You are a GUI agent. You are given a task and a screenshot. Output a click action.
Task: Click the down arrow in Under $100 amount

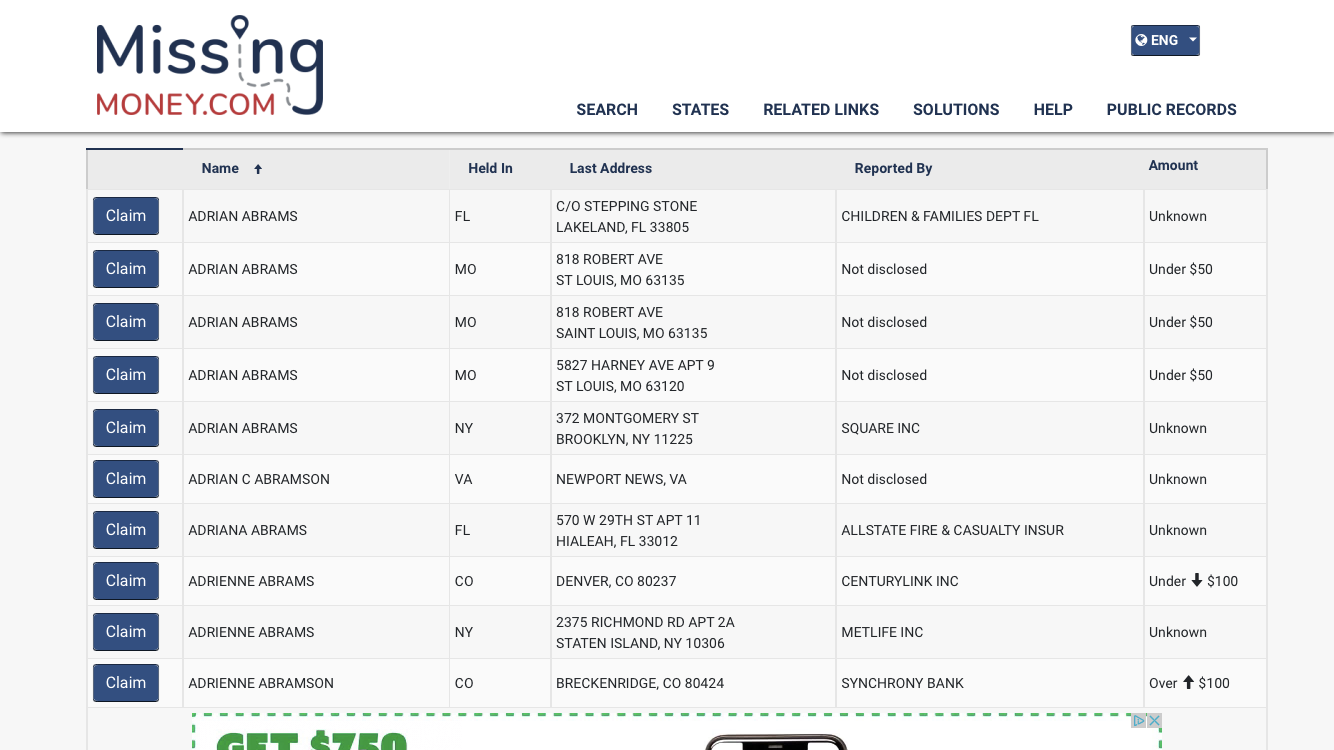click(1196, 580)
